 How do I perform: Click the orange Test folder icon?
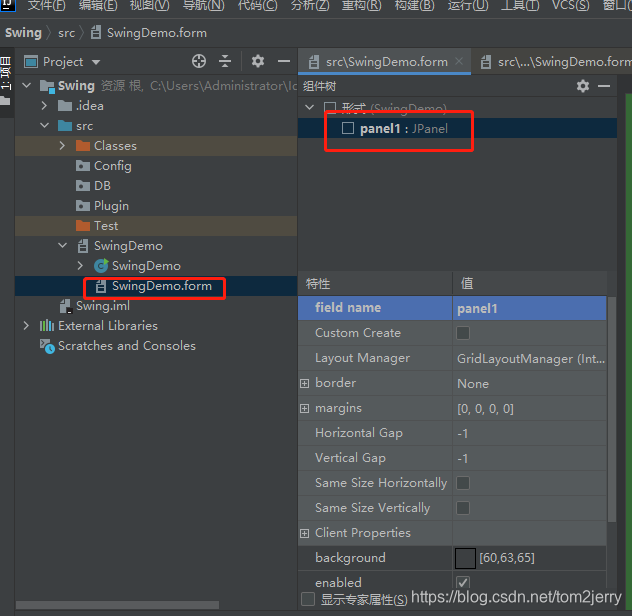83,226
